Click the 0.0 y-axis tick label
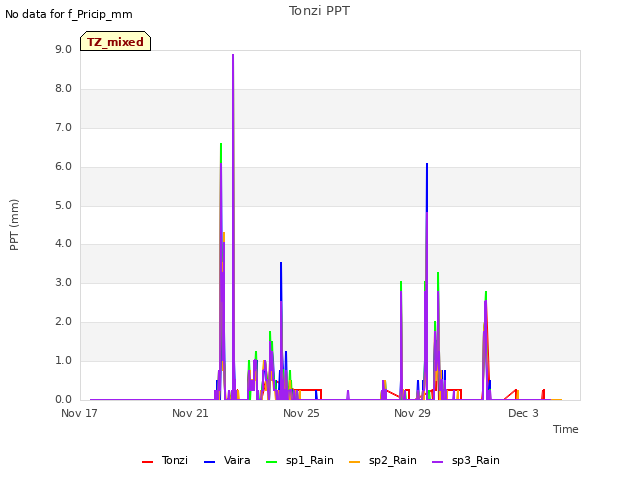Viewport: 640px width, 480px height. click(x=63, y=400)
